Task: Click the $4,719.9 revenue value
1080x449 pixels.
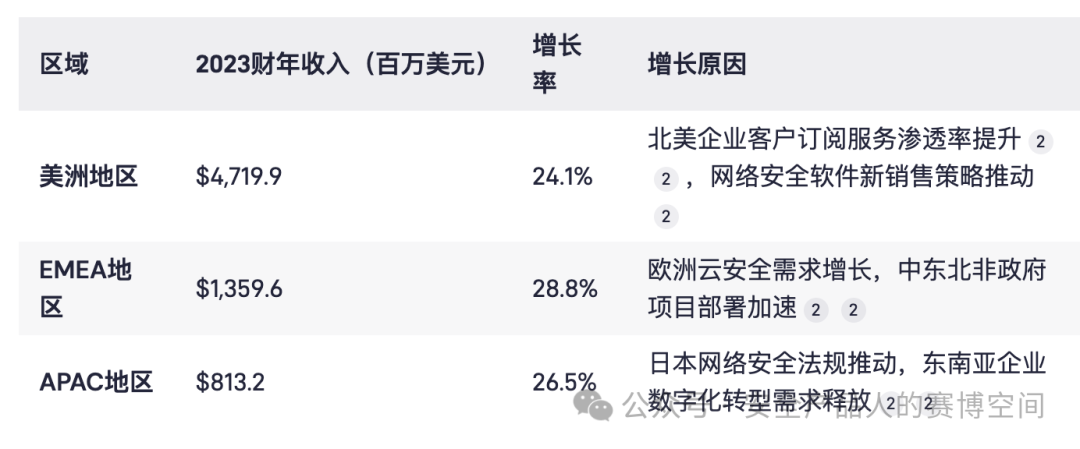Action: 238,177
